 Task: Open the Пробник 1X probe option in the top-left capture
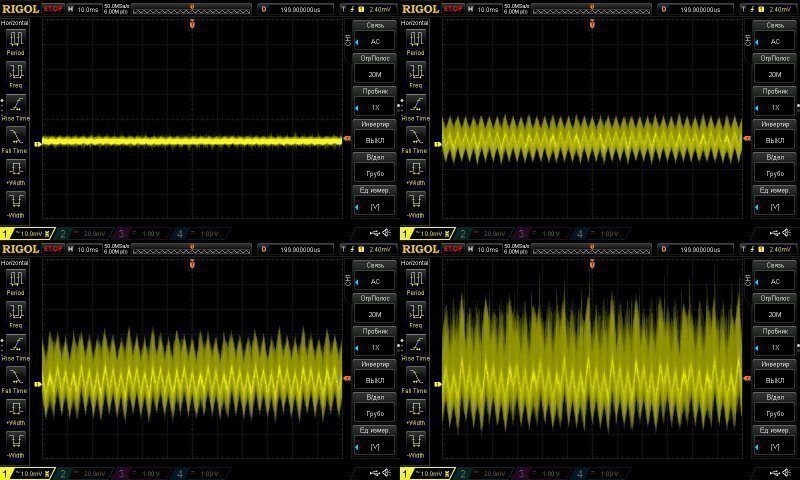pos(374,101)
